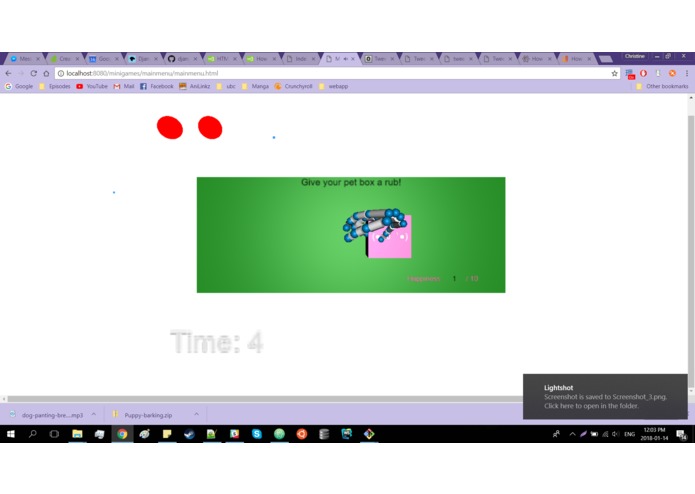Viewport: 695px width, 494px height.
Task: Click the 'Give your pet box a rub!' heading
Action: [x=351, y=182]
